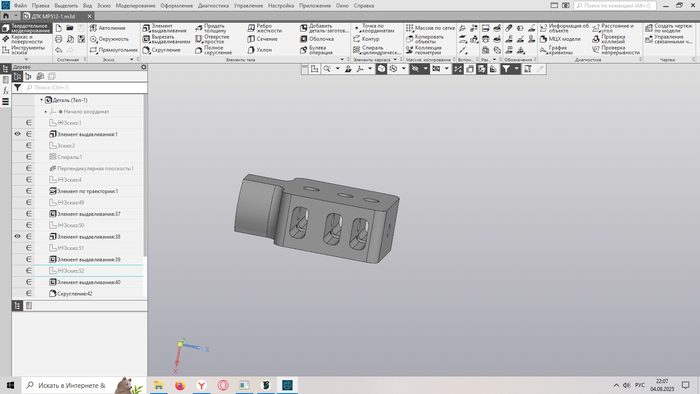The width and height of the screenshot is (700, 394).
Task: Measure with Расстояние и угол
Action: pos(613,28)
